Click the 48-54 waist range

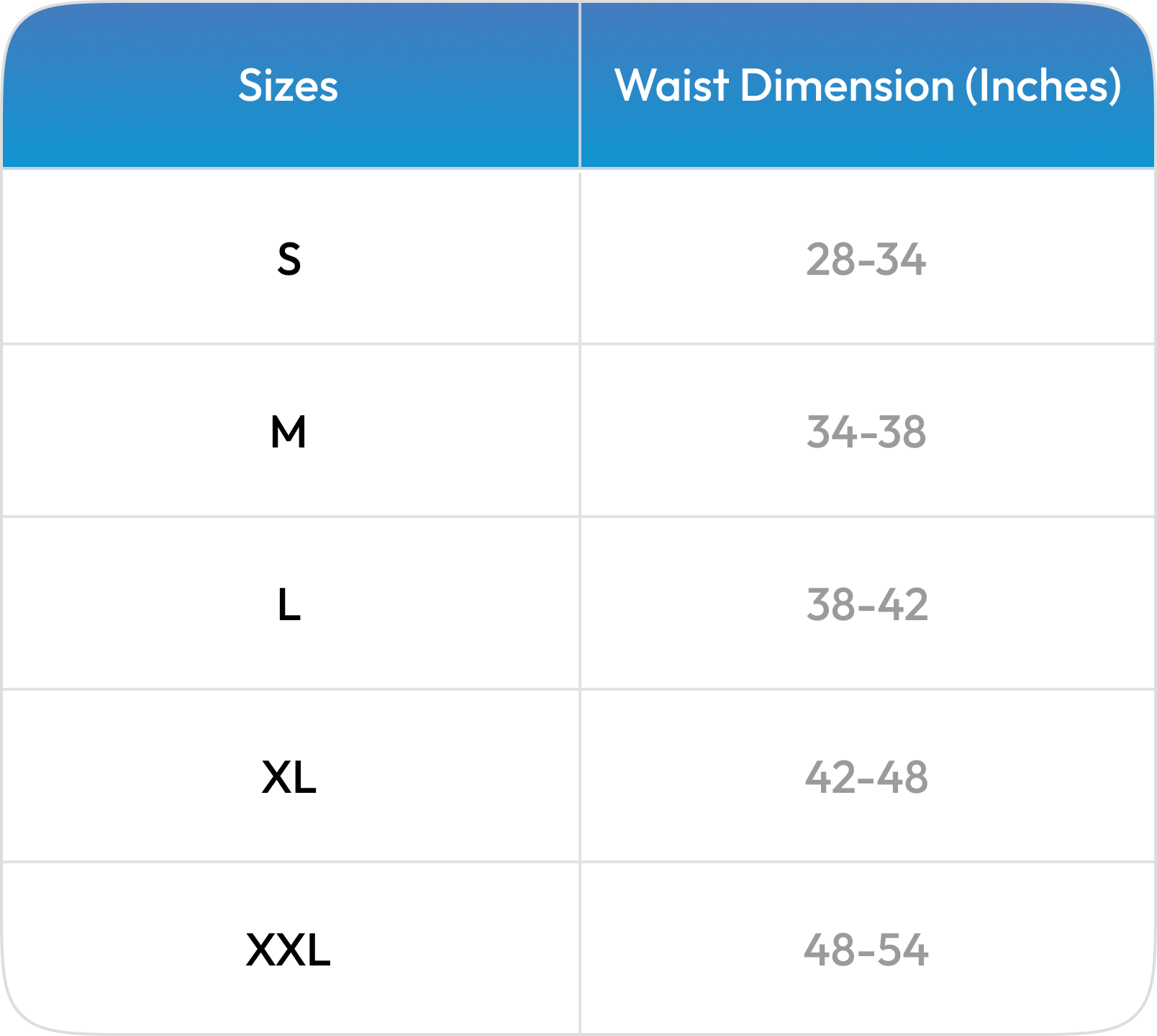pyautogui.click(x=866, y=950)
